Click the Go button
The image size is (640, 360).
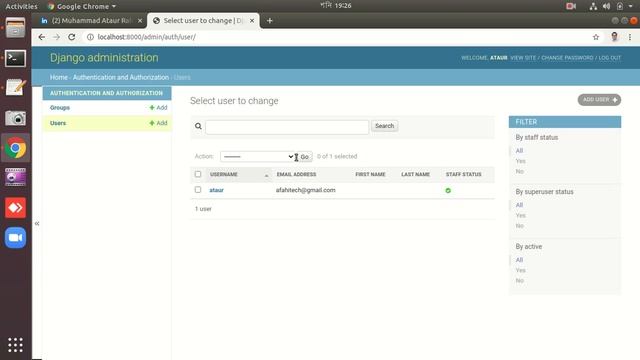click(304, 157)
